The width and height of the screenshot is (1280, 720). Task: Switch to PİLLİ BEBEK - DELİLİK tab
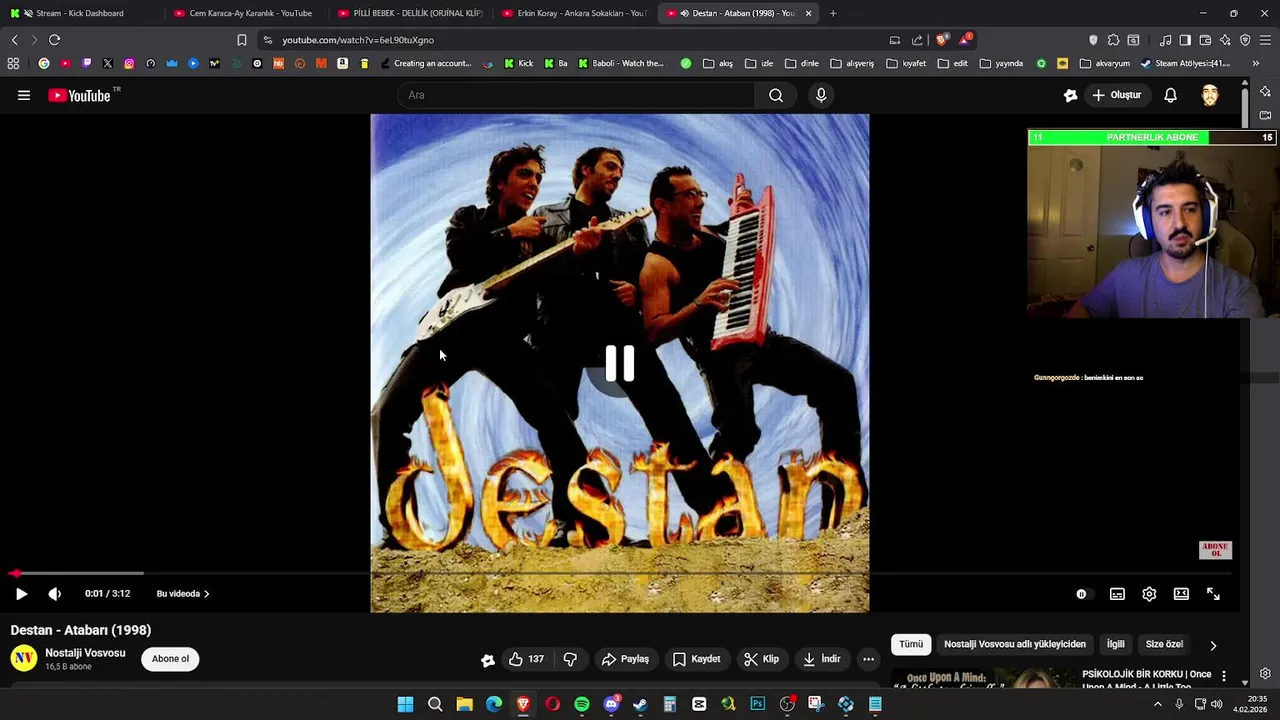[410, 13]
